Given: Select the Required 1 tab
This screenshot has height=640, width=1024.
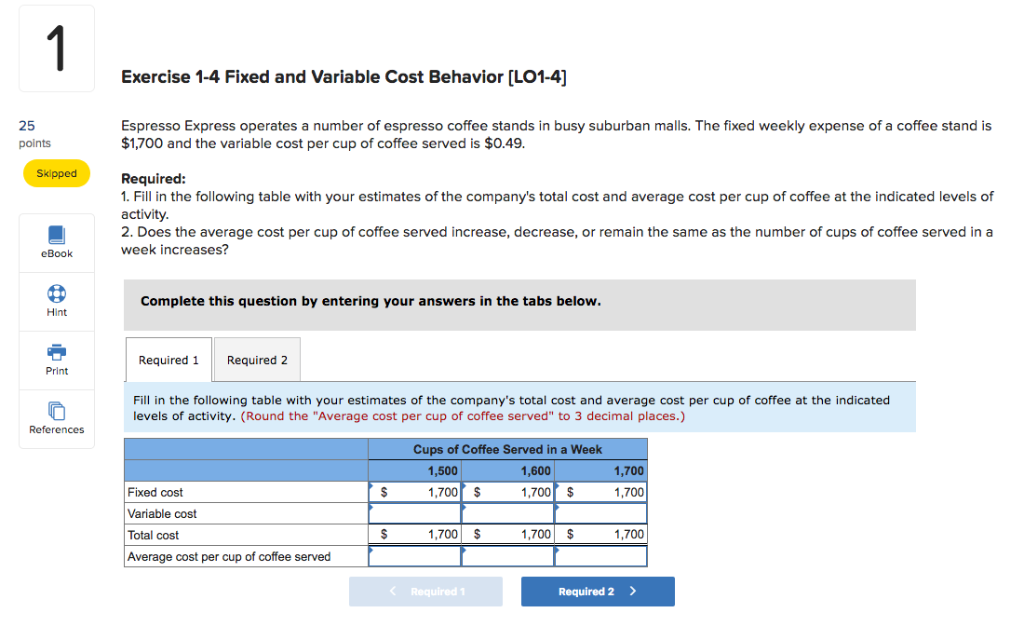Looking at the screenshot, I should pos(168,359).
